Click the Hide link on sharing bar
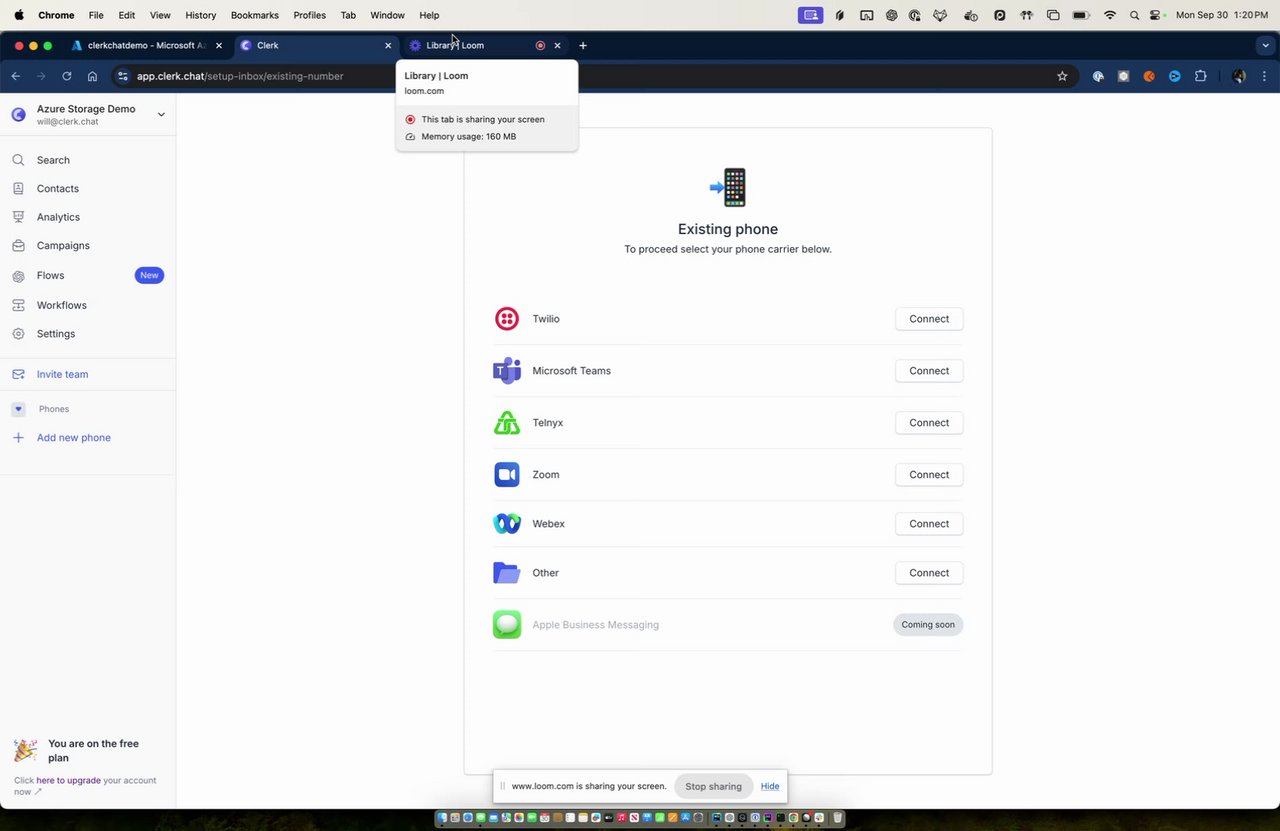This screenshot has height=831, width=1280. click(x=770, y=786)
